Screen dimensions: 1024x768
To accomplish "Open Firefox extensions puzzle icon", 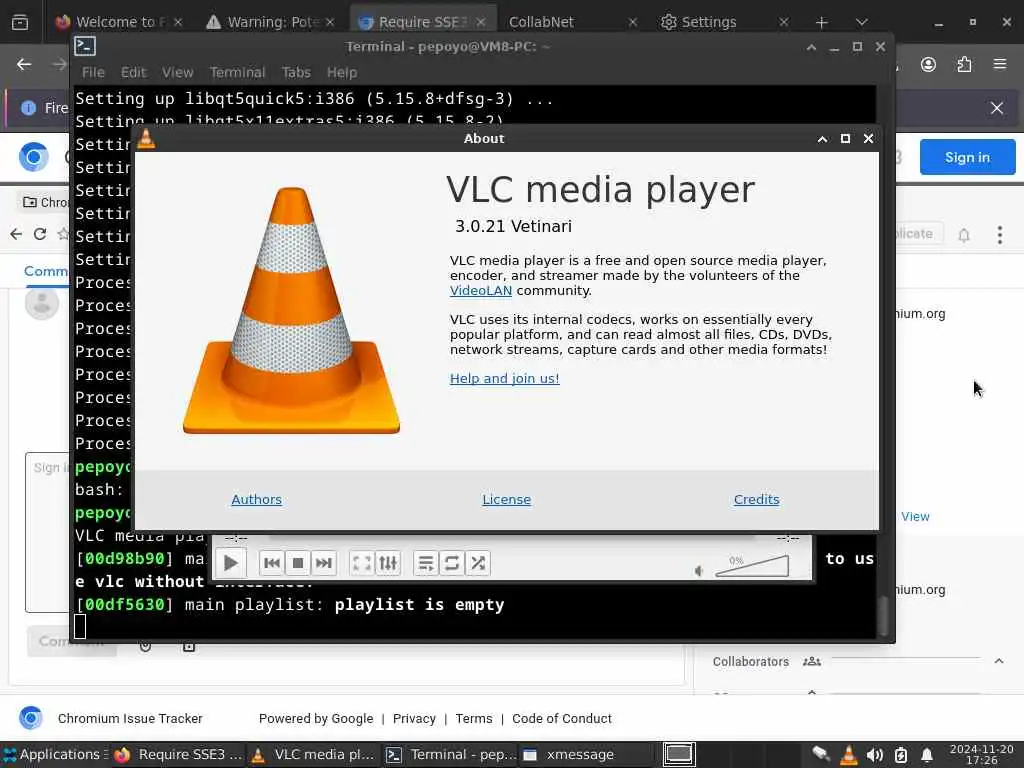I will 964,64.
